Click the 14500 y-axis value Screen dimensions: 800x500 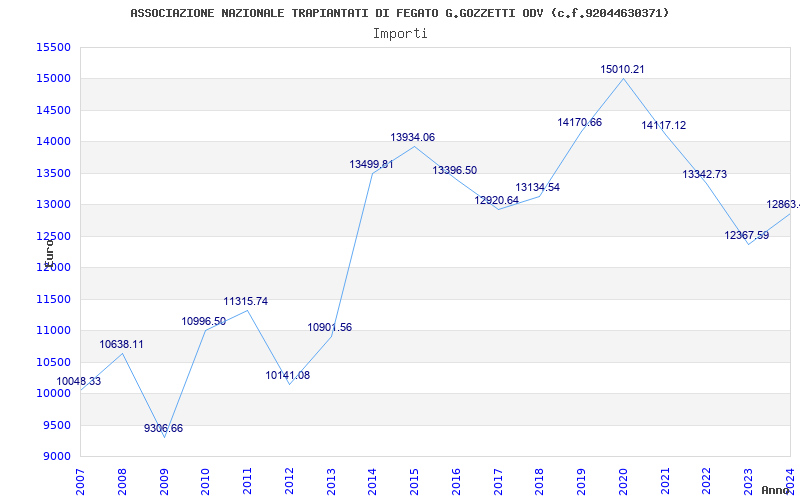pyautogui.click(x=53, y=110)
